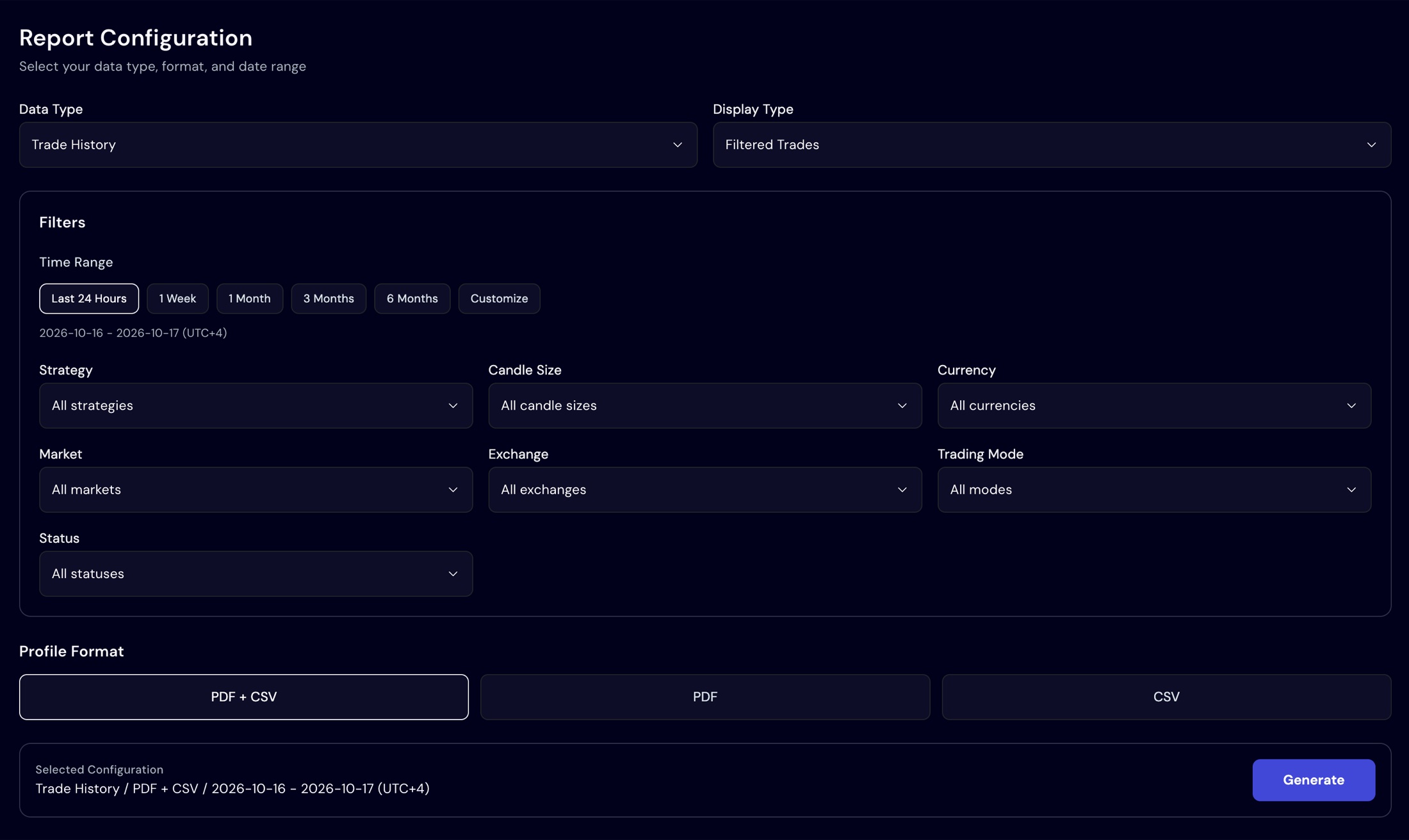Open the Market dropdown
This screenshot has width=1409, height=840.
pyautogui.click(x=256, y=489)
